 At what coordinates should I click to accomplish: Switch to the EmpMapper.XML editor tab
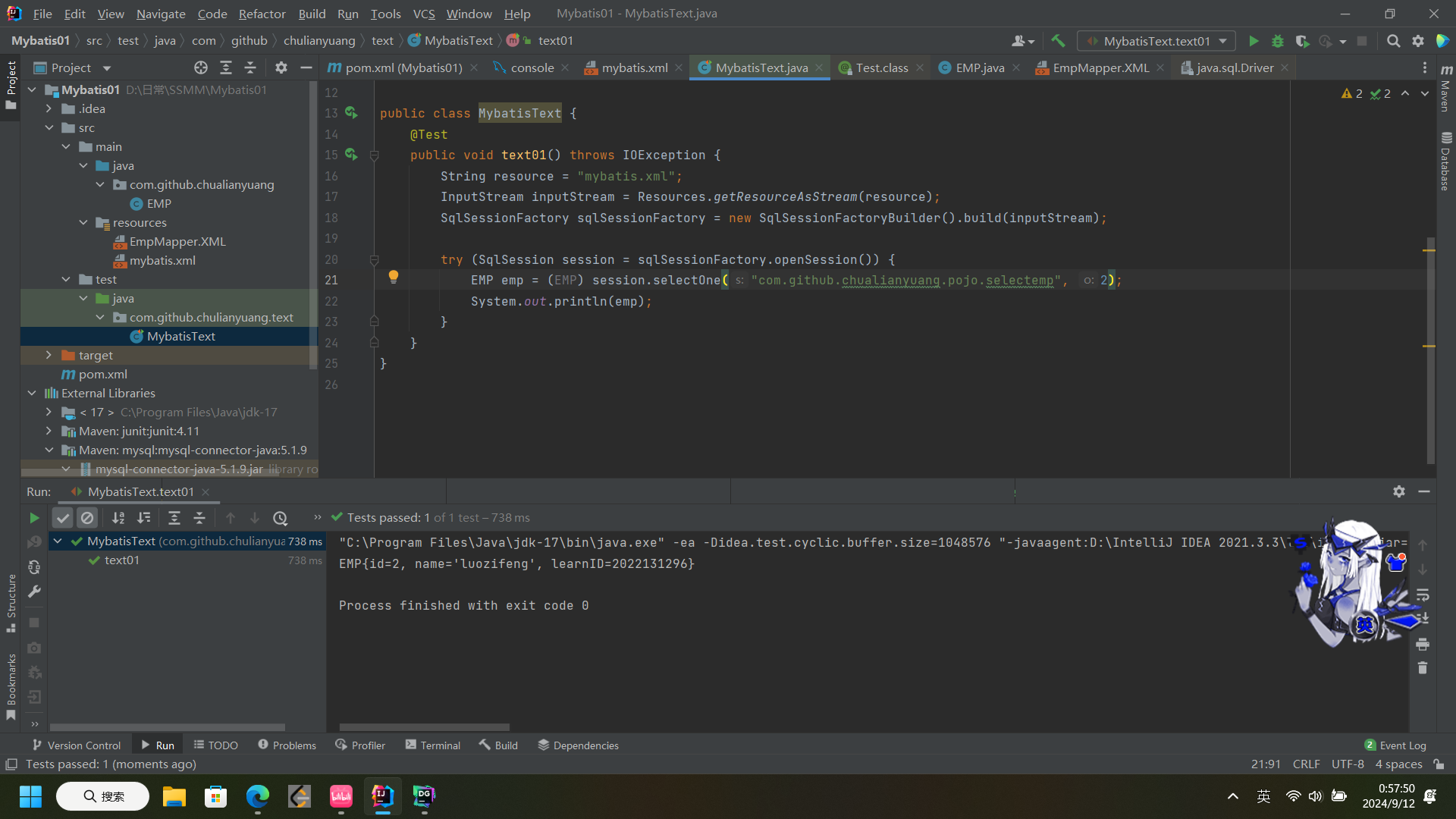coord(1100,67)
